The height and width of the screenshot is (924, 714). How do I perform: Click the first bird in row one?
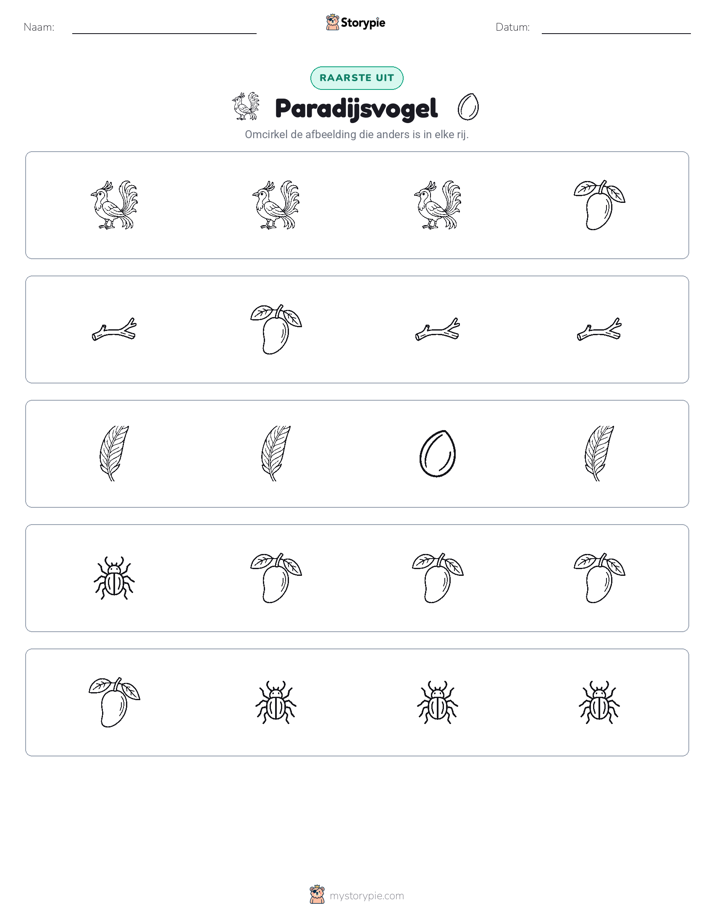(x=114, y=205)
